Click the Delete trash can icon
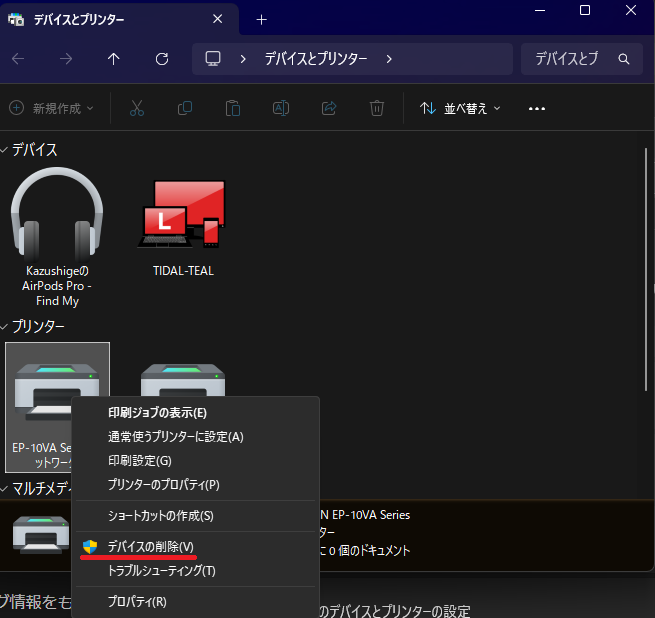 point(377,108)
